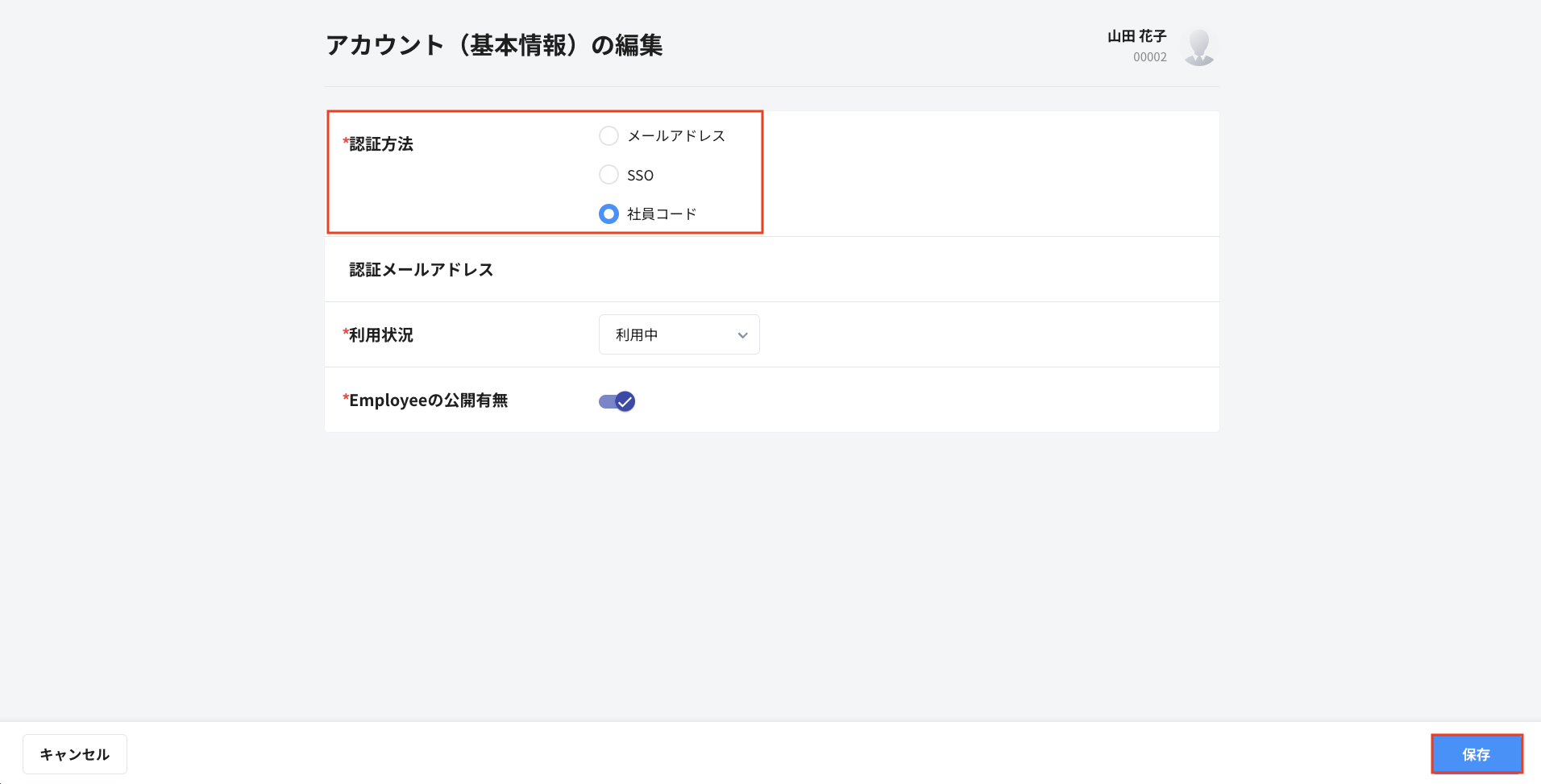Click the 認証メールアドレス field label

tap(421, 270)
